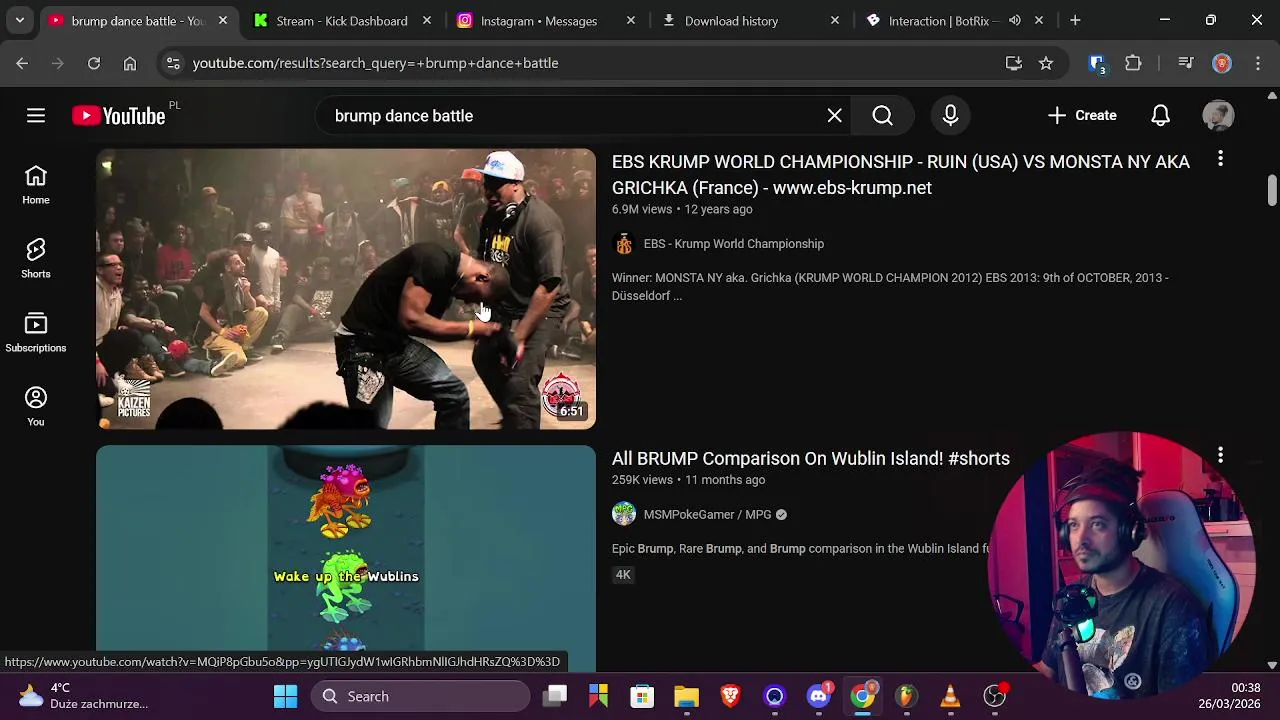Click the browser home icon

tap(130, 63)
